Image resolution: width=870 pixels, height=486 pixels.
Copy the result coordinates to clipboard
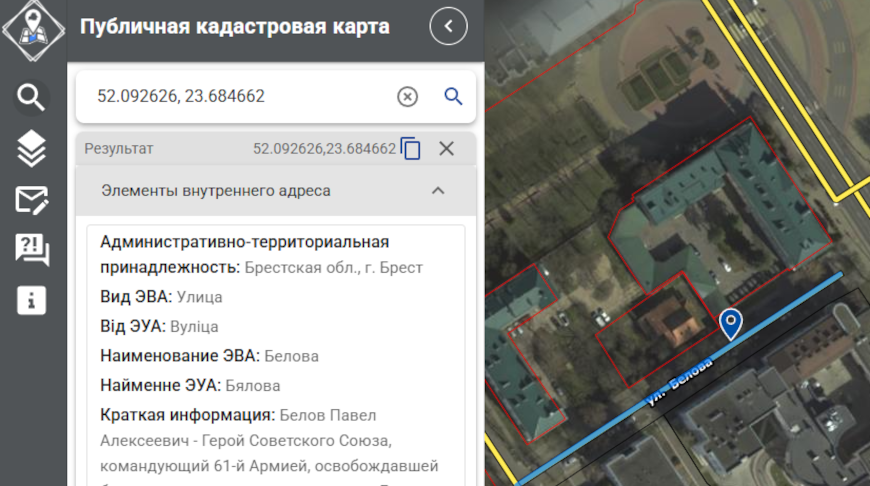coord(411,148)
